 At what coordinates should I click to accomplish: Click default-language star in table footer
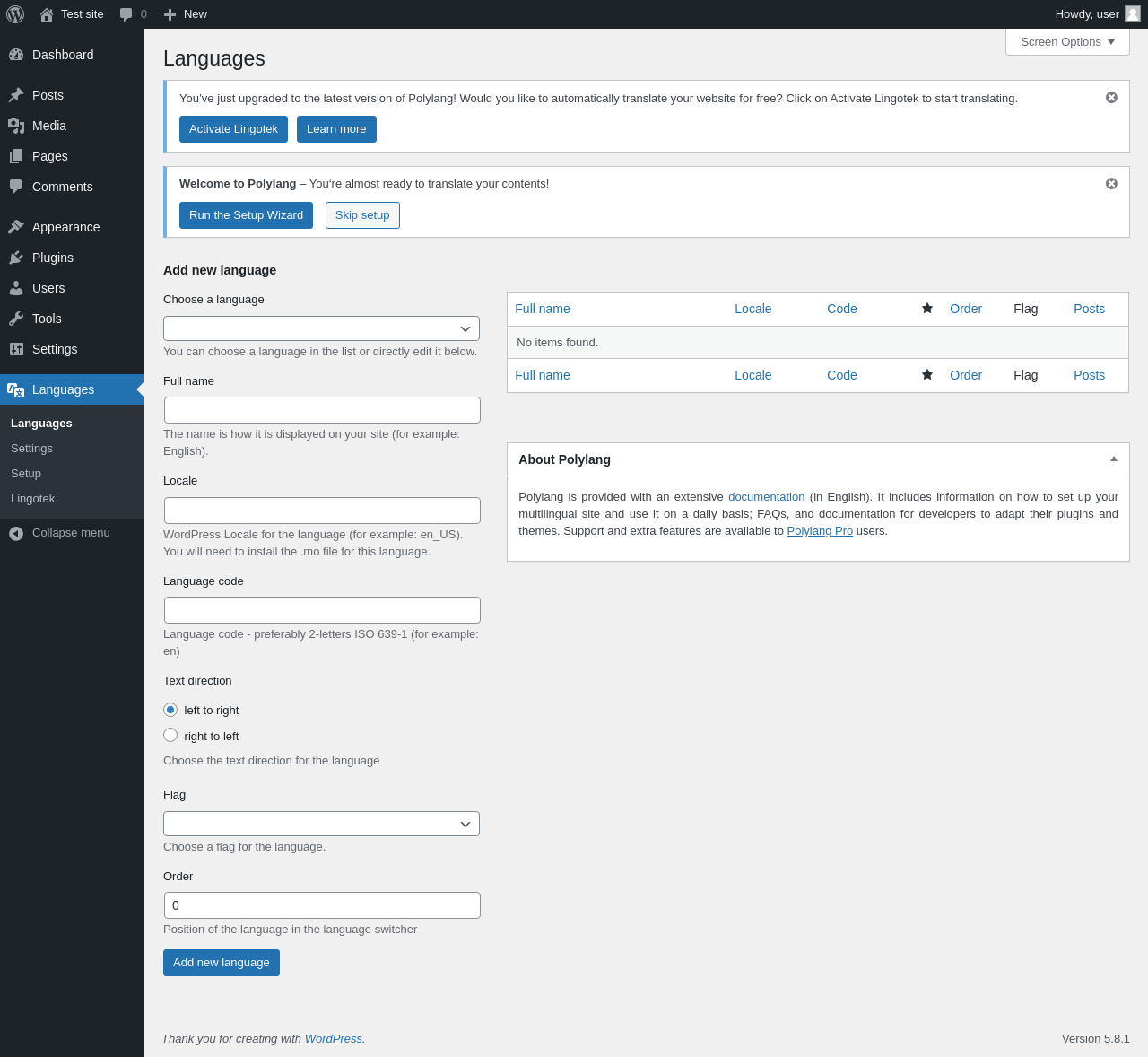[927, 375]
